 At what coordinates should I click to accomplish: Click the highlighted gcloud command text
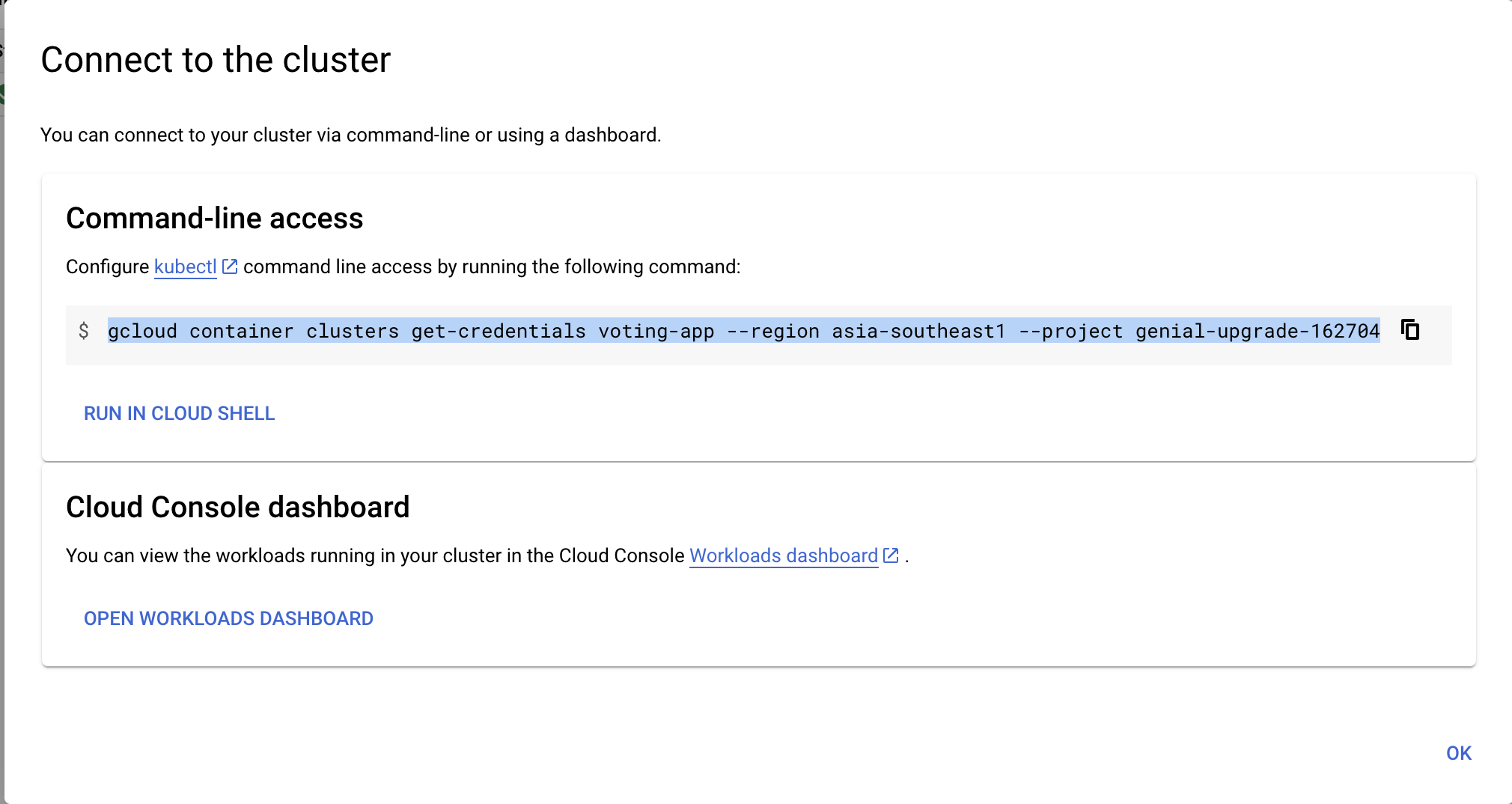[x=744, y=331]
